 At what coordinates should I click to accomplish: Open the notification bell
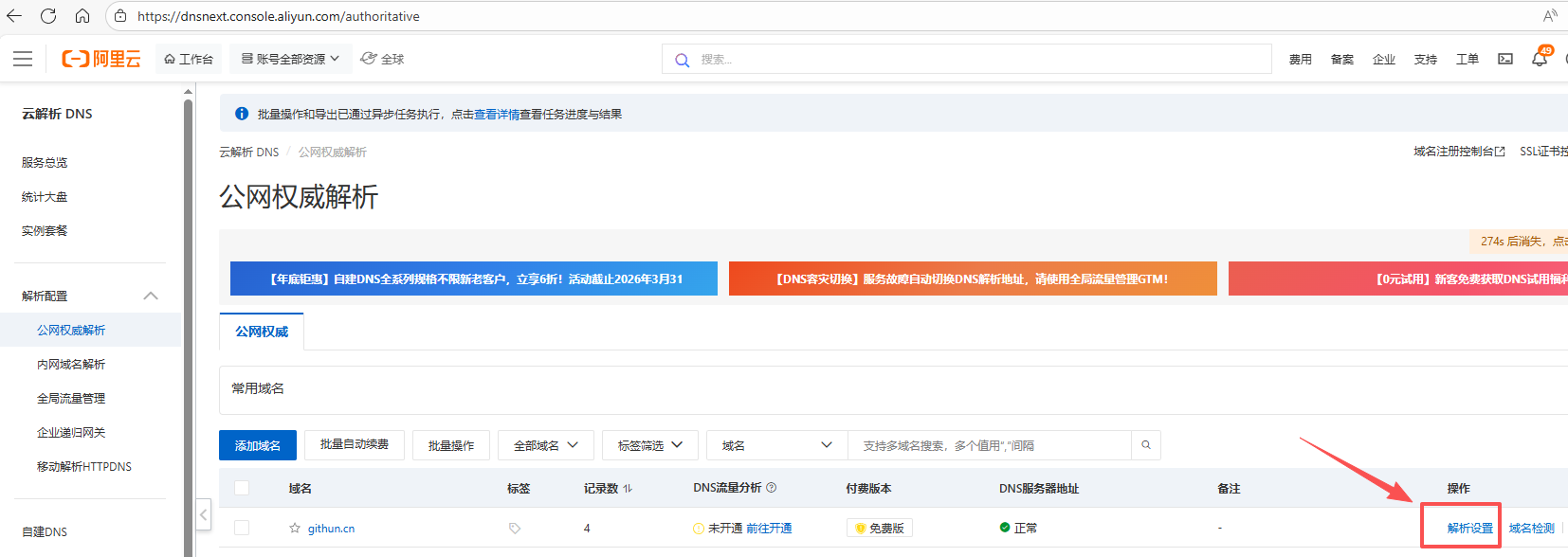[x=1539, y=59]
